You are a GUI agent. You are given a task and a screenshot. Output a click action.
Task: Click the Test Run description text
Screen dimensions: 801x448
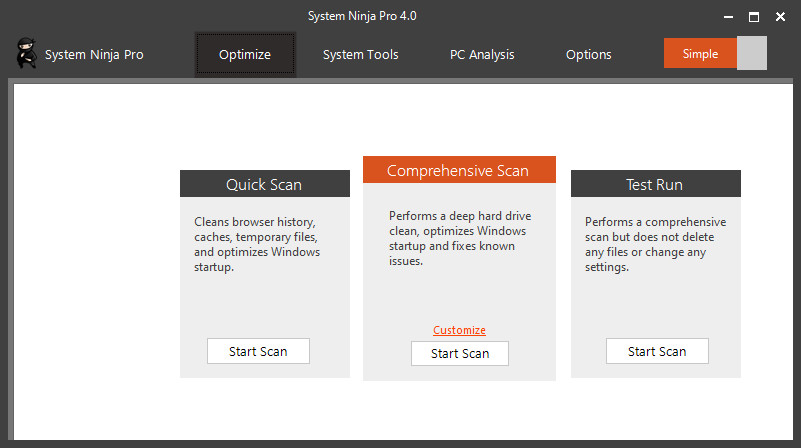tap(655, 244)
